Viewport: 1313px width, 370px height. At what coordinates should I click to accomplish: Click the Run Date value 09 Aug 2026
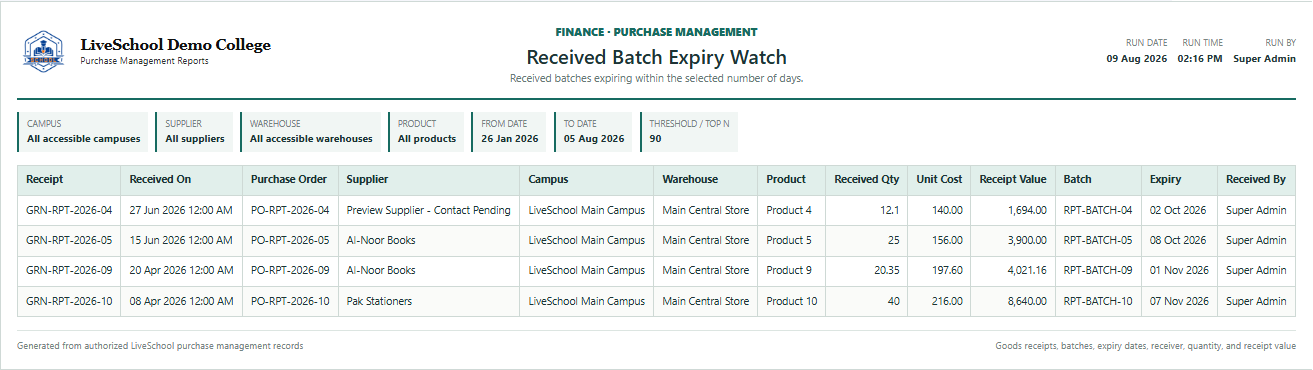tap(1136, 59)
